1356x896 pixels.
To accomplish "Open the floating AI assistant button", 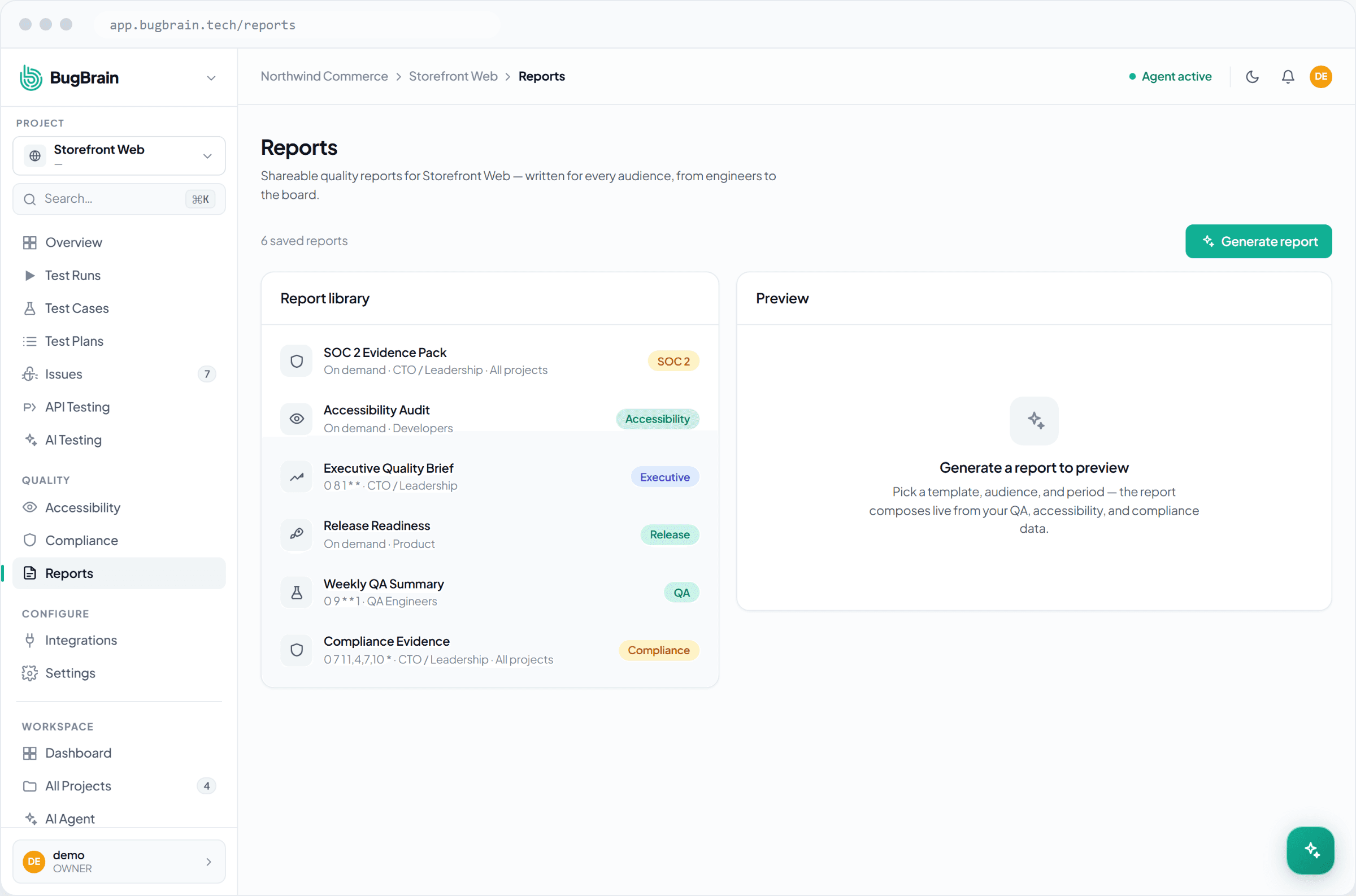I will [x=1310, y=850].
